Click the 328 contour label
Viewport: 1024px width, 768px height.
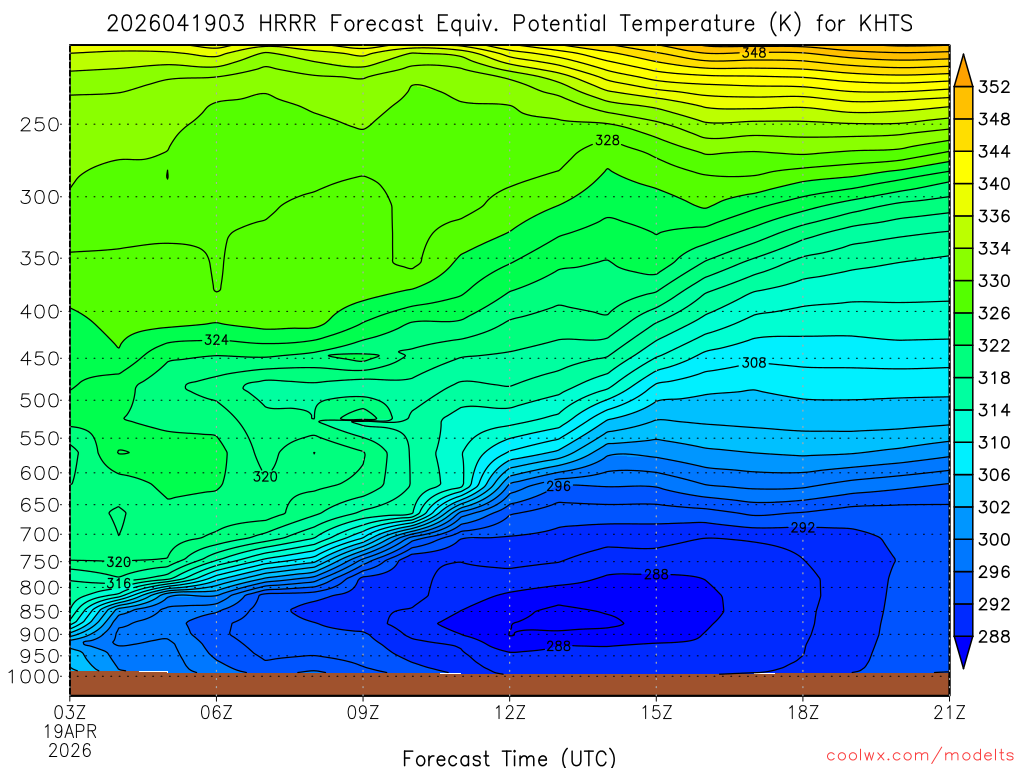607,140
